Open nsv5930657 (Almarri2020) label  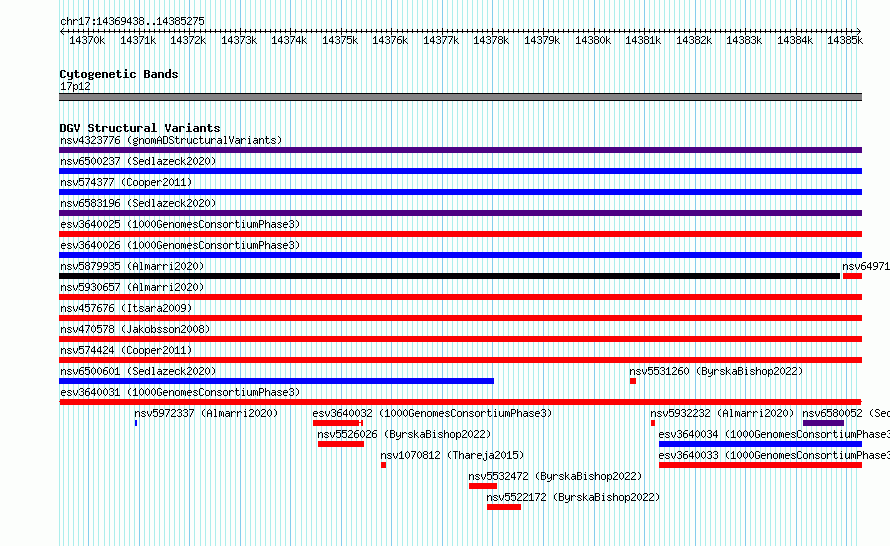pyautogui.click(x=132, y=287)
